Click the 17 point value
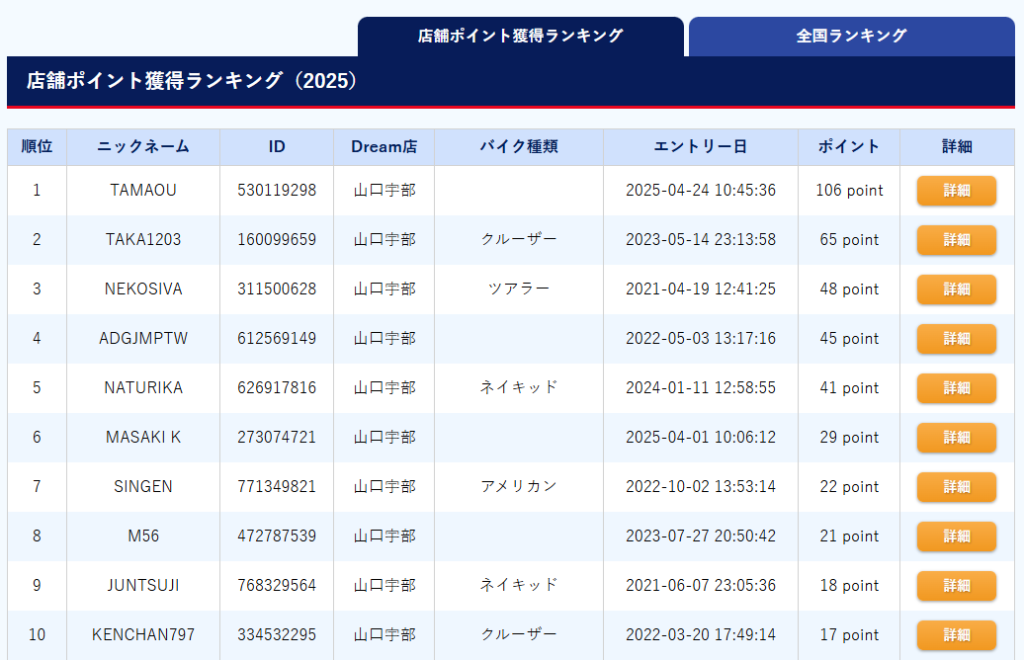Viewport: 1024px width, 660px height. (849, 635)
